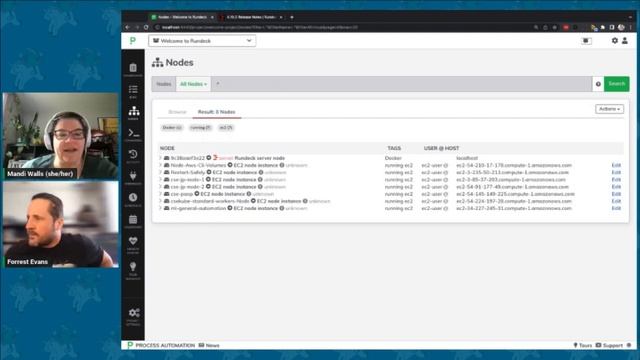Open the News link in footer

click(209, 345)
